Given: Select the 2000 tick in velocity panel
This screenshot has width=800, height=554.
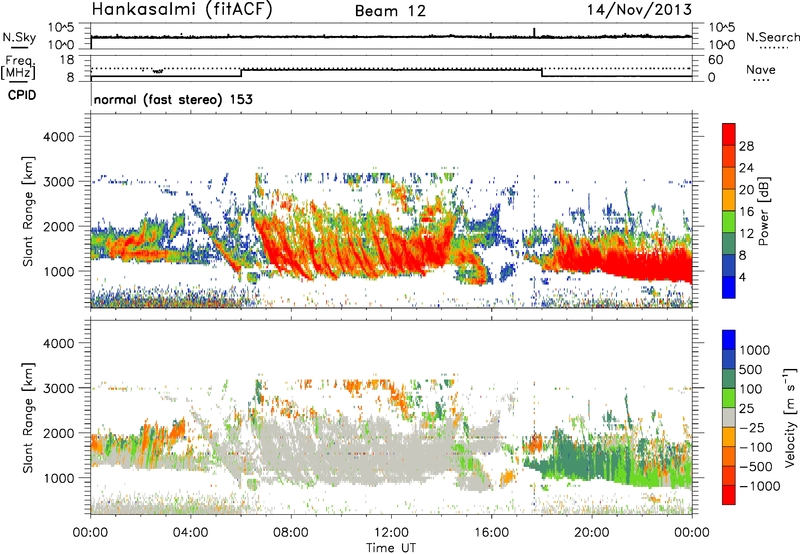Looking at the screenshot, I should coord(59,433).
